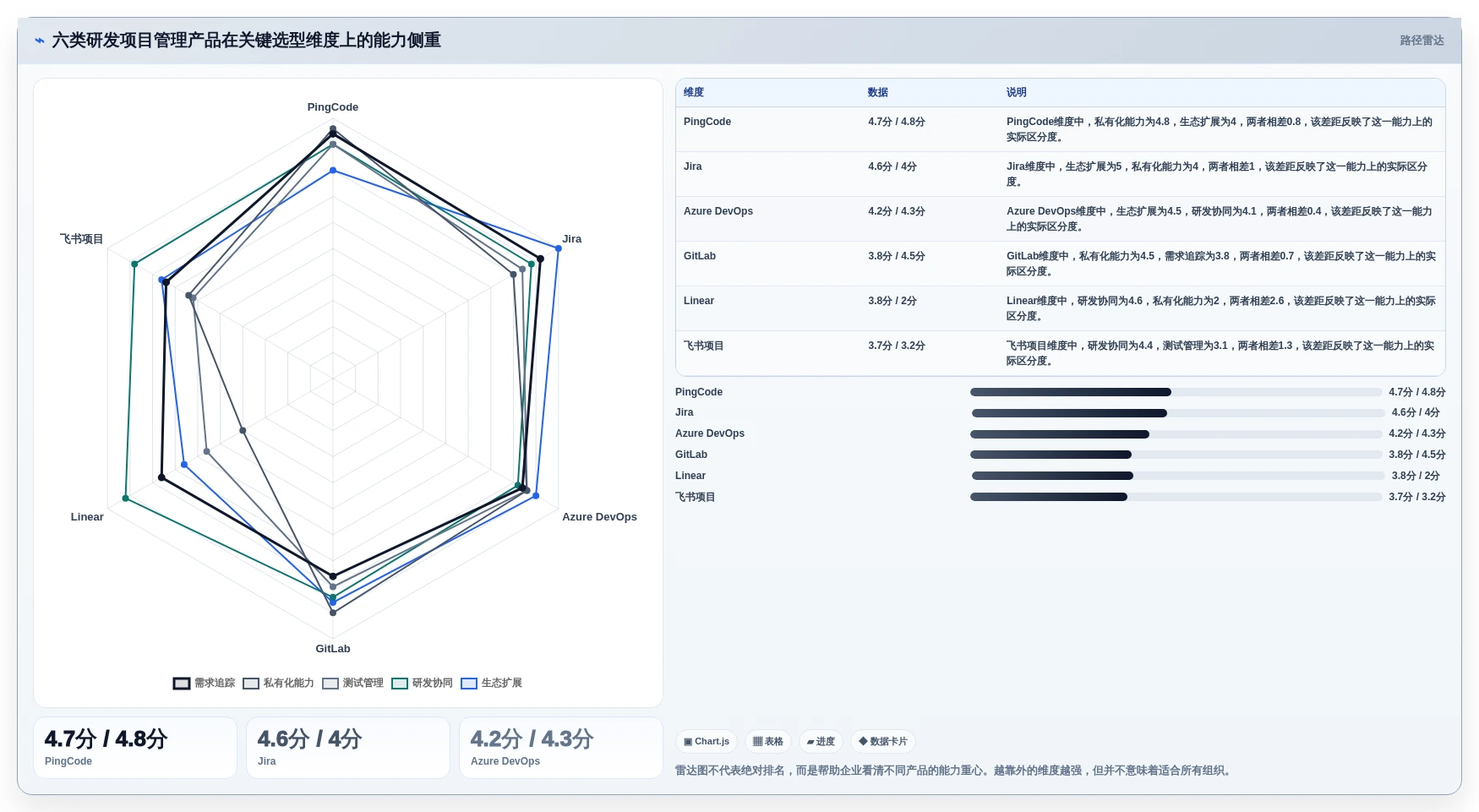Open the PingCode 4.7分 / 4.8分 summary card
Screen dimensions: 1479x812
click(x=135, y=748)
